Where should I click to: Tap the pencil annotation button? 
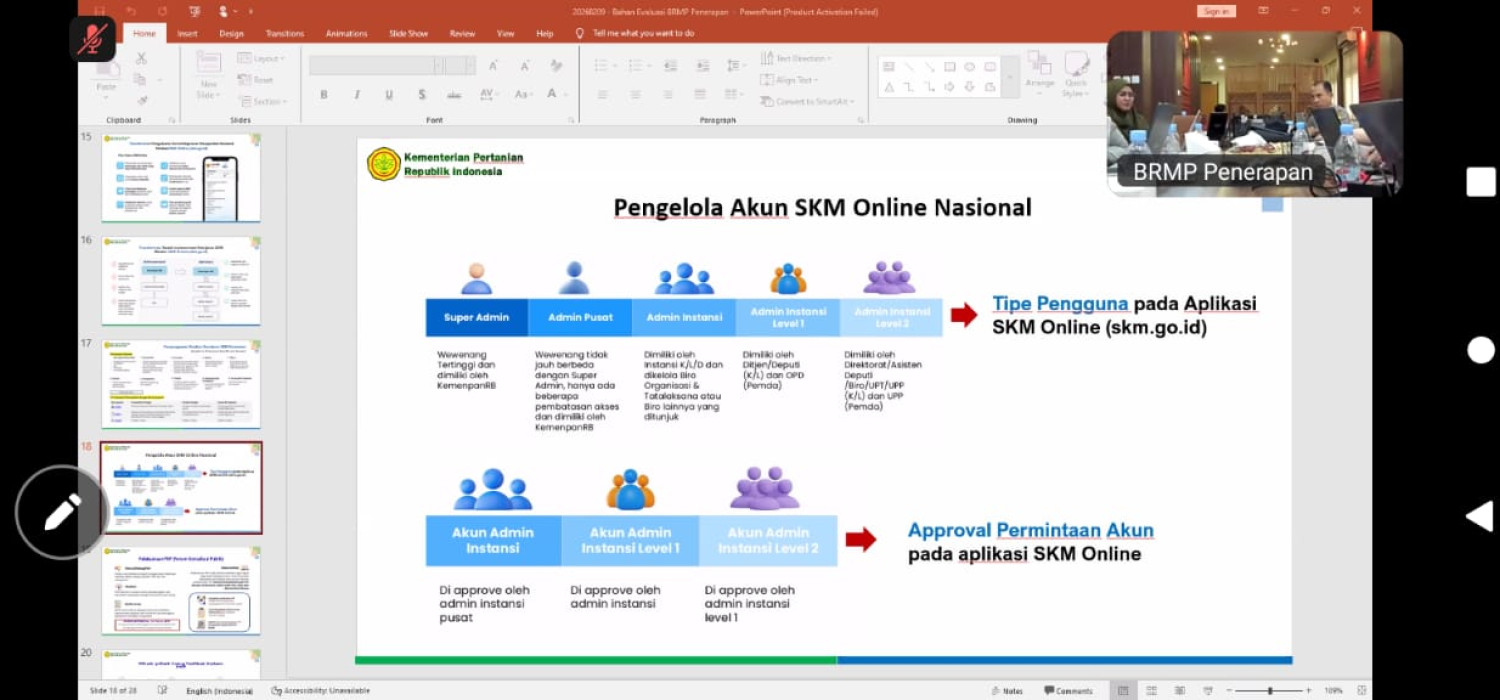tap(62, 512)
